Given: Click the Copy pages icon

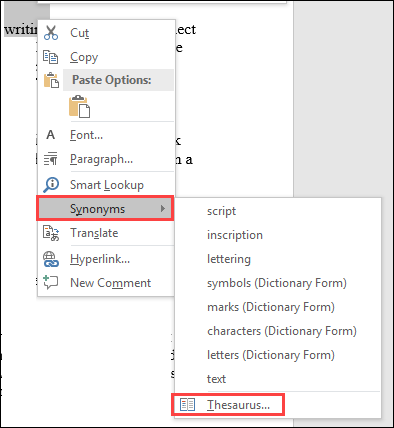Looking at the screenshot, I should click(x=51, y=57).
